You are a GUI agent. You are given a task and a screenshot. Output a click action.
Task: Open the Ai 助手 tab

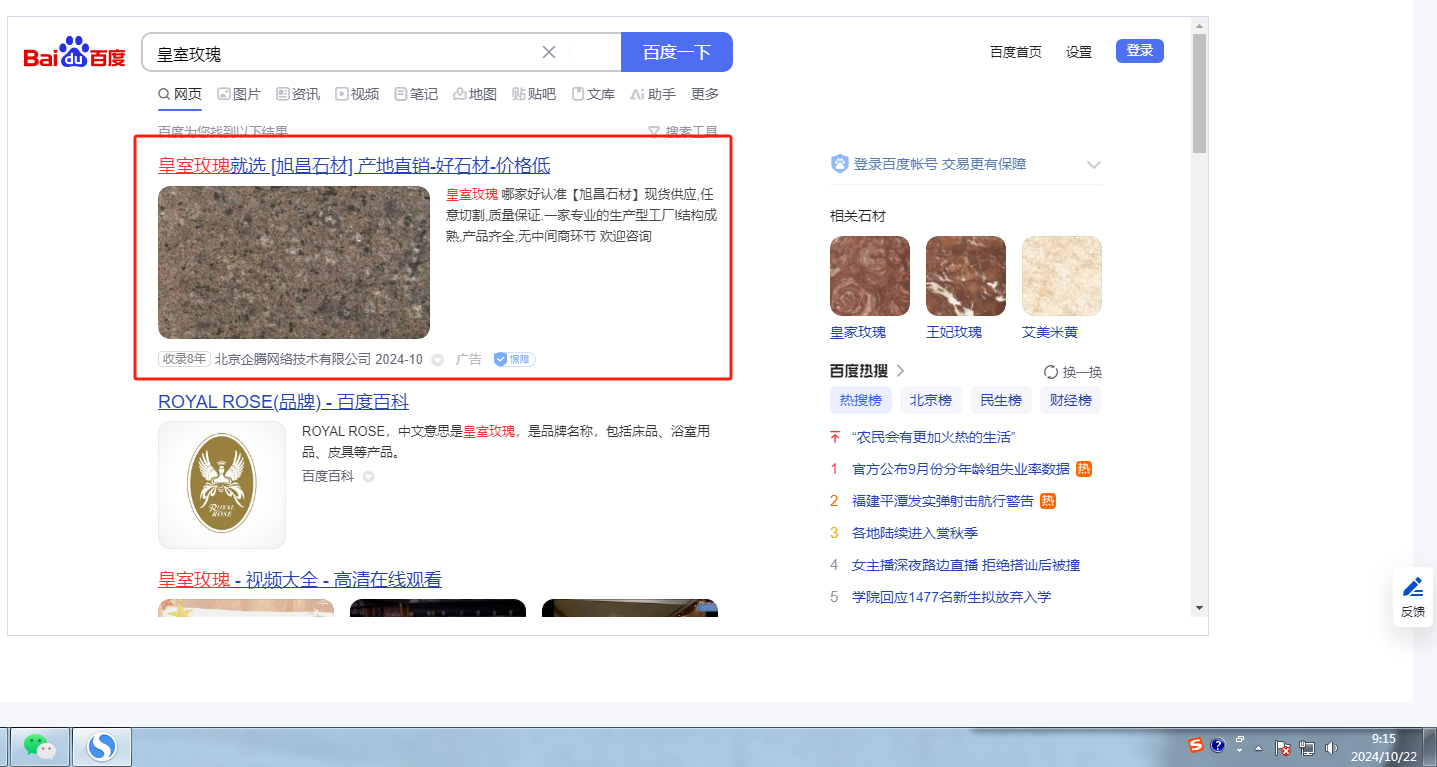(653, 94)
